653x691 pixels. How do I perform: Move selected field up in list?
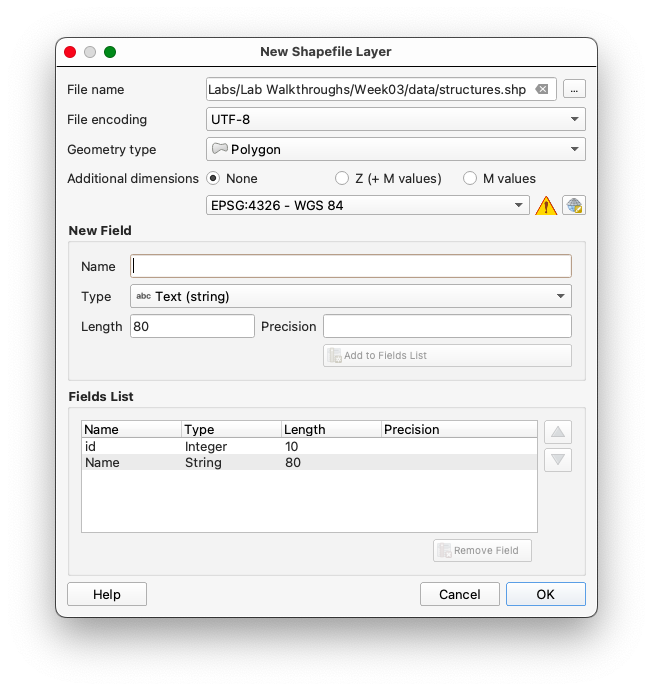pyautogui.click(x=558, y=433)
